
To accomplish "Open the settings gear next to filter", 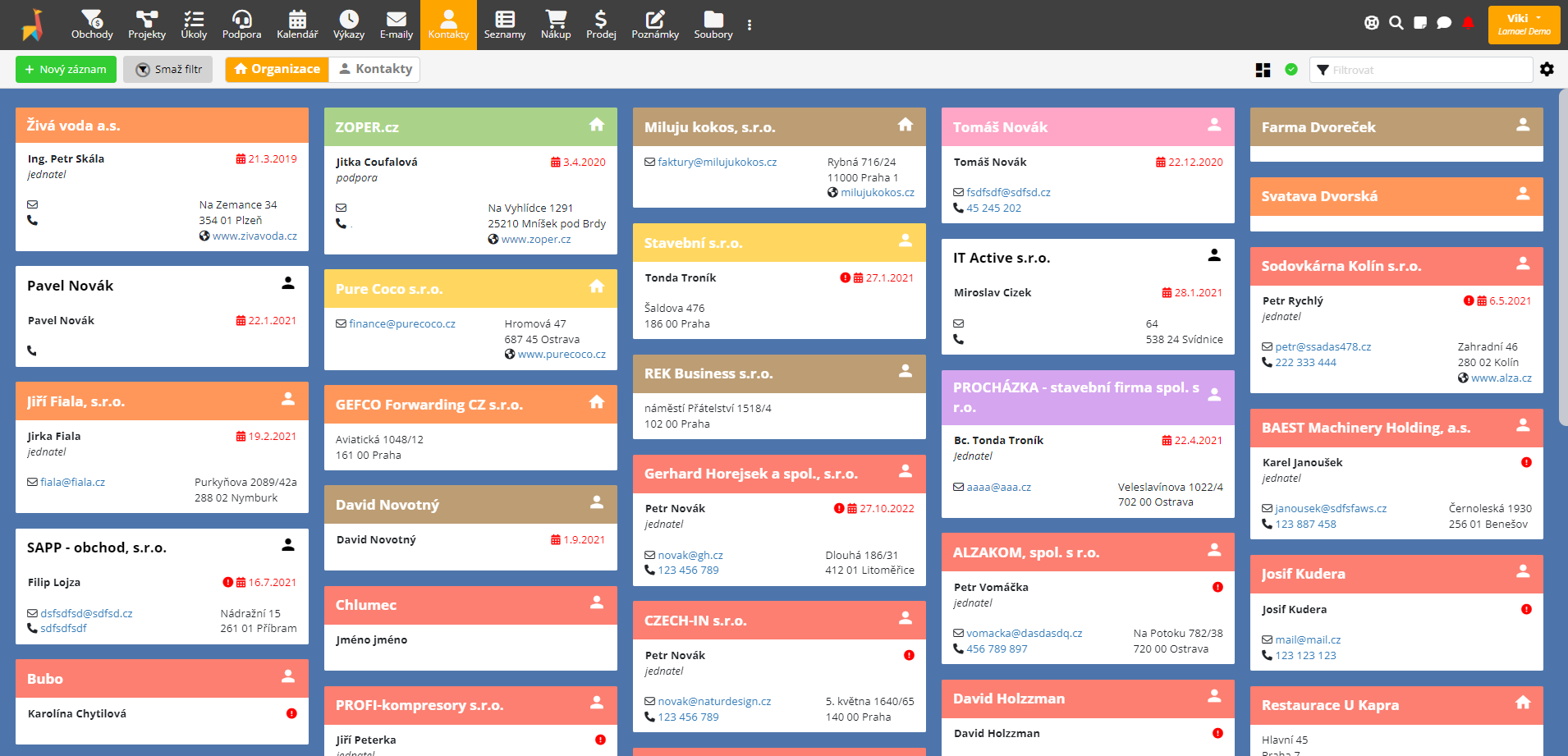I will (1547, 70).
